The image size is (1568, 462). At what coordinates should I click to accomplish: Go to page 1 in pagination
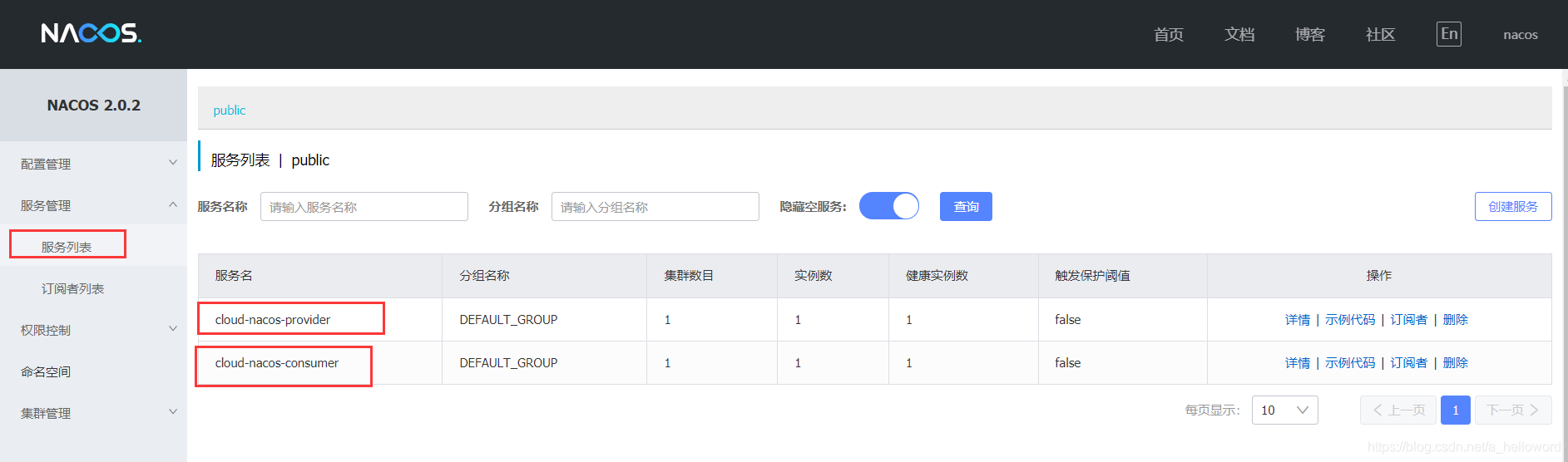coord(1456,410)
